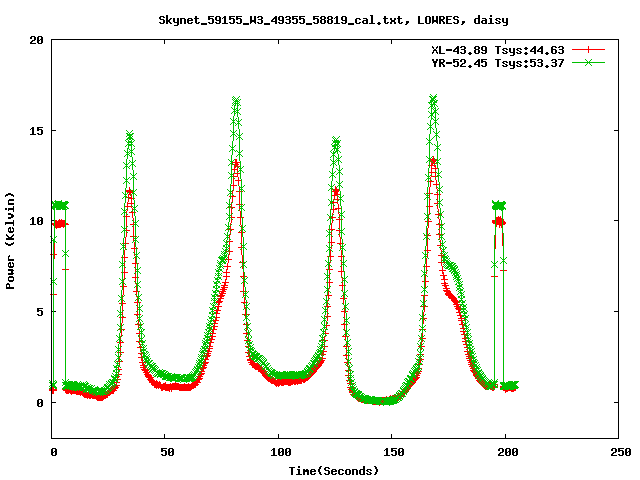Select the XL-43.89 Tsys:44.63 legend entry
This screenshot has width=640, height=480.
coord(498,50)
